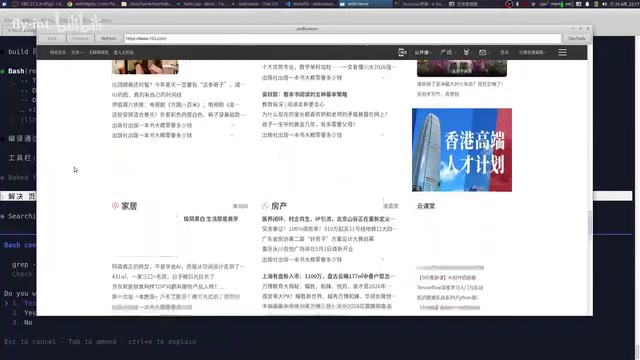This screenshot has height=360, width=640.
Task: Expand the 严选 dropdown in the site header
Action: coord(448,52)
